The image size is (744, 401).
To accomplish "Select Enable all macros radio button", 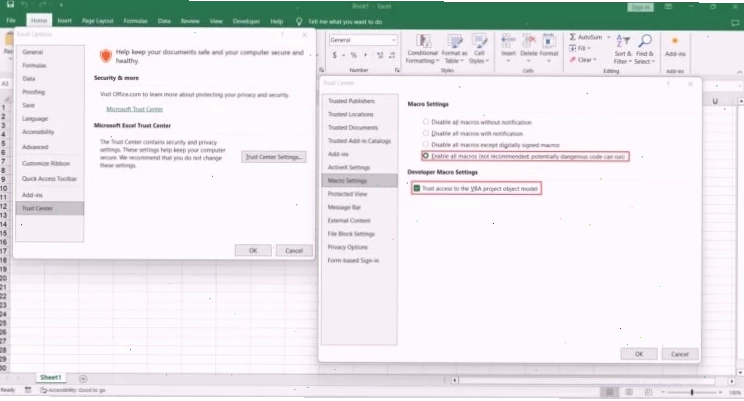I will (426, 156).
